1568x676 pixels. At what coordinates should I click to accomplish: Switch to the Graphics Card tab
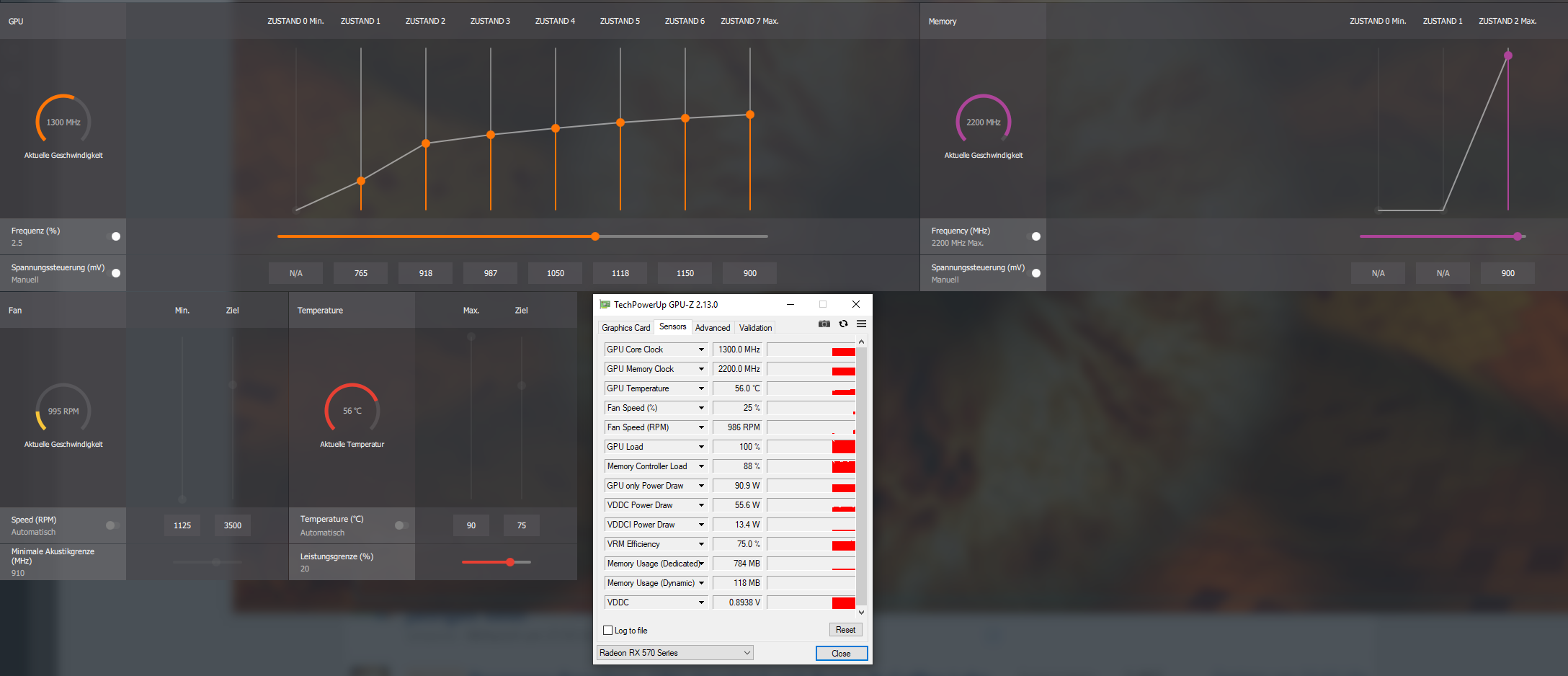[625, 328]
